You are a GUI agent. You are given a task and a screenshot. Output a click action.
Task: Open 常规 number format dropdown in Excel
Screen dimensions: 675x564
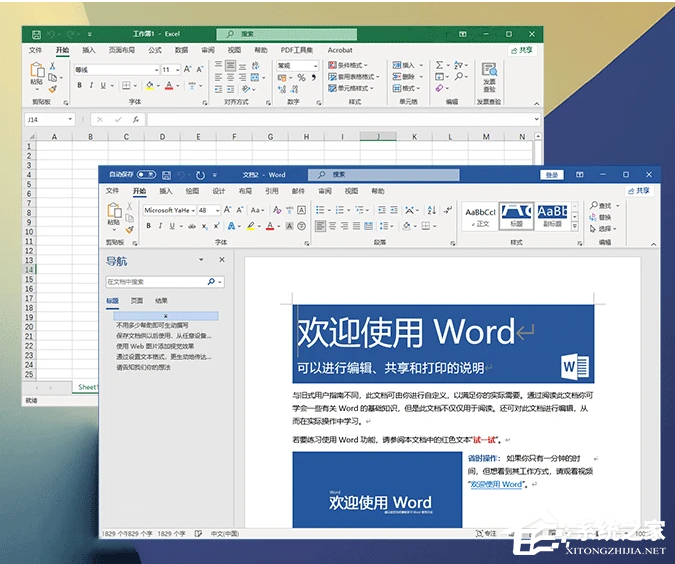pos(315,66)
